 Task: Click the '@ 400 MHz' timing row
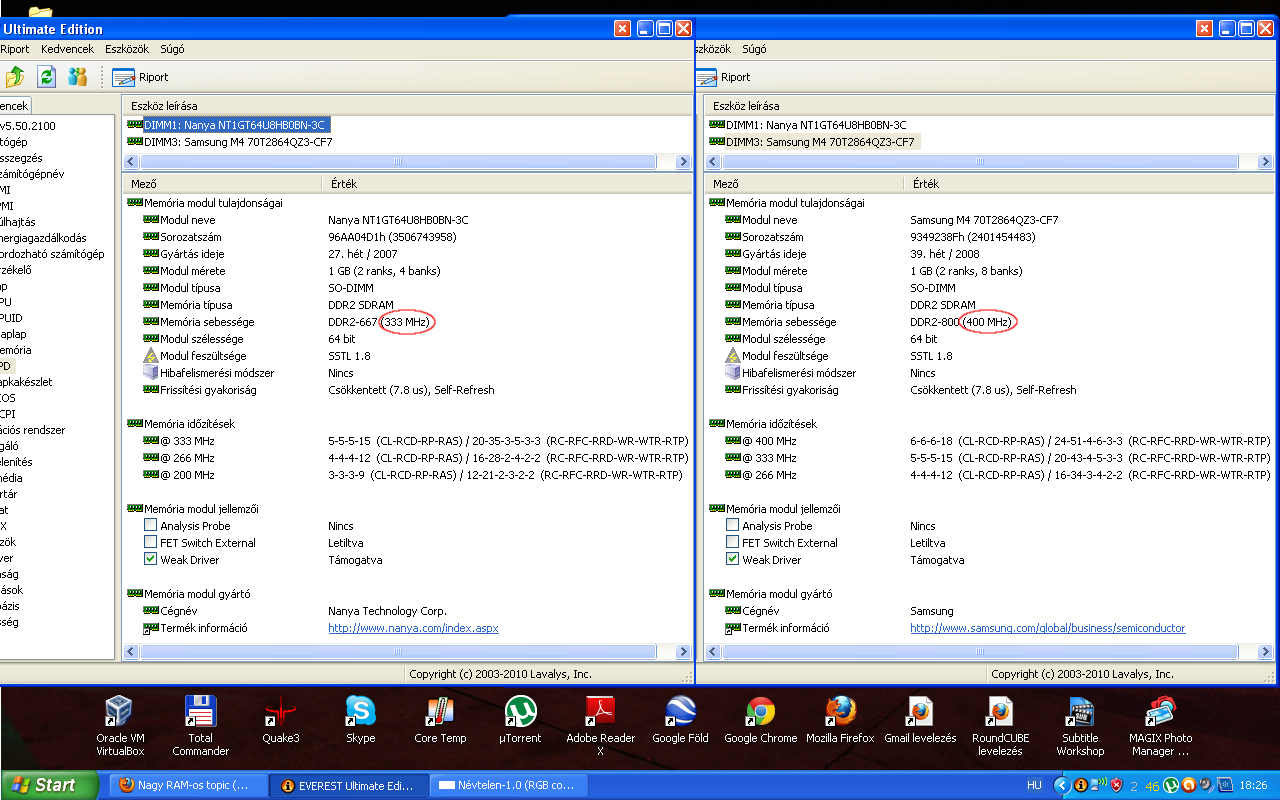[x=990, y=441]
